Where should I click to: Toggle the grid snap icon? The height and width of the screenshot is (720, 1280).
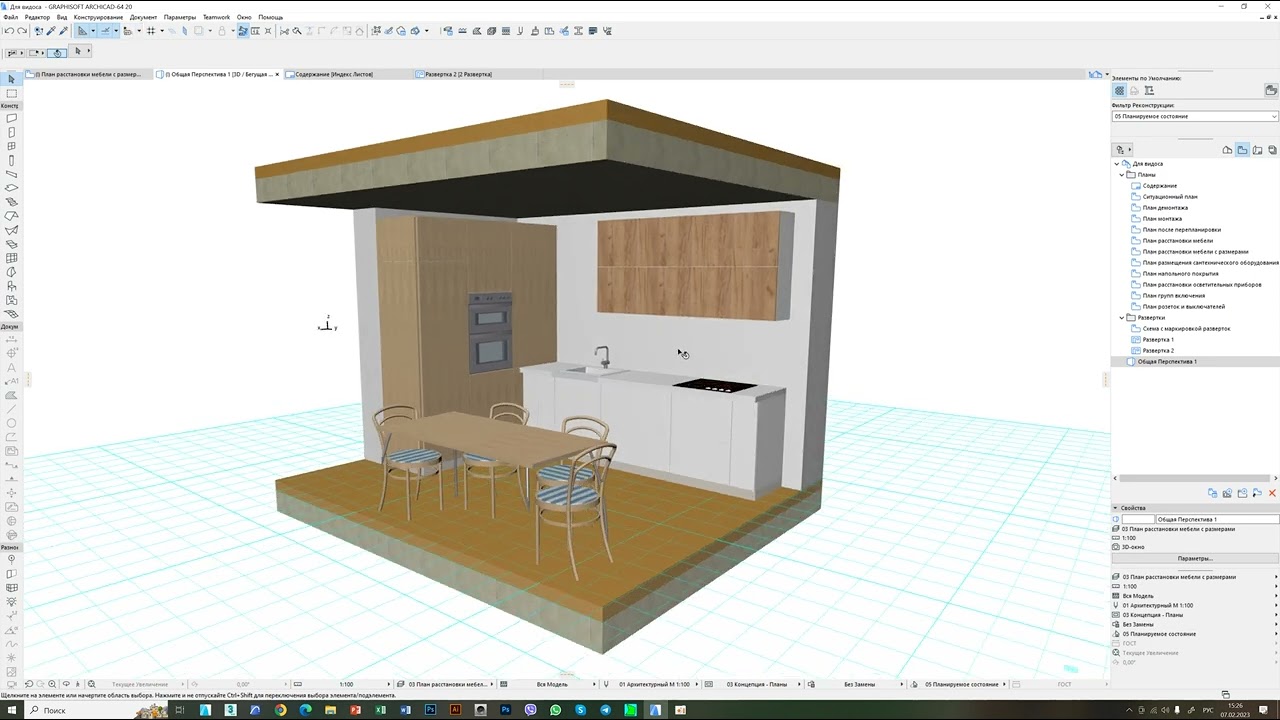(151, 31)
